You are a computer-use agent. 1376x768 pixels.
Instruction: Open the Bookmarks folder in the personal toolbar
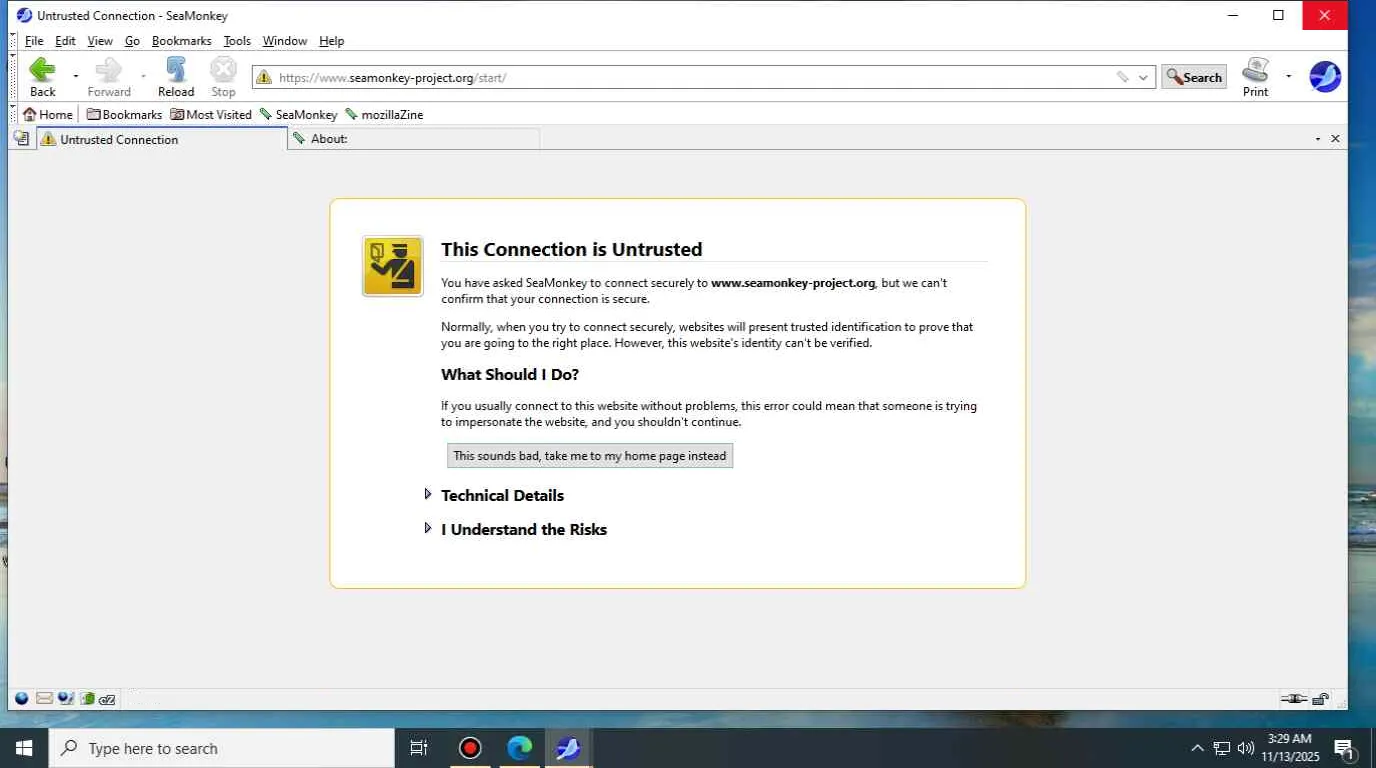pos(124,114)
